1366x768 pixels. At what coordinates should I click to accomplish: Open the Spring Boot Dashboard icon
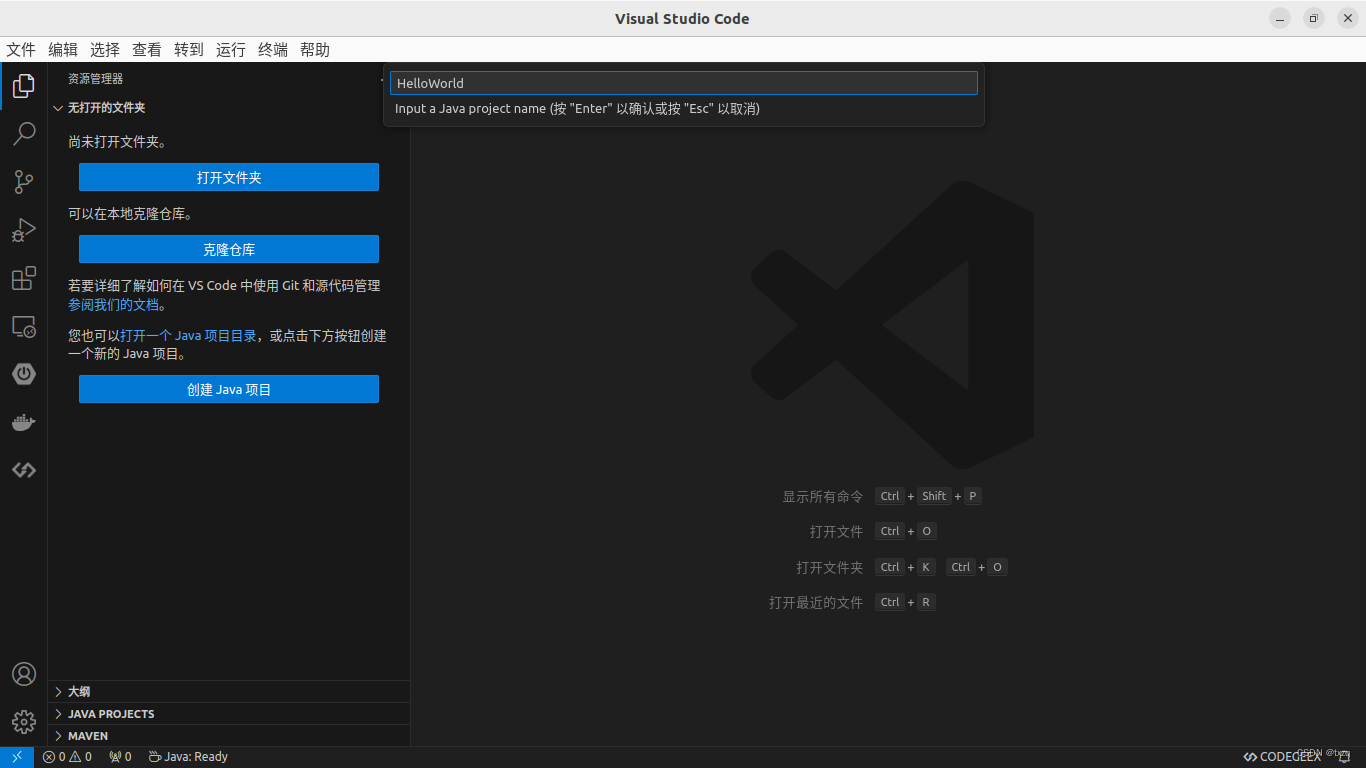point(24,374)
